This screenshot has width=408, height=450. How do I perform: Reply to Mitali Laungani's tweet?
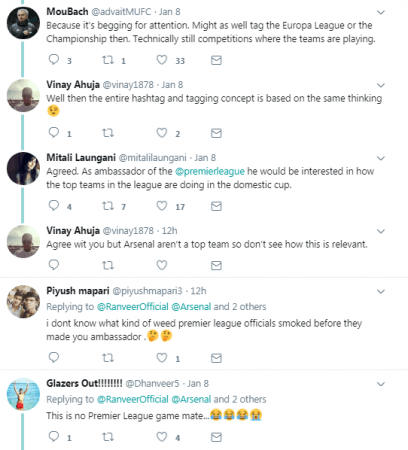pyautogui.click(x=54, y=206)
